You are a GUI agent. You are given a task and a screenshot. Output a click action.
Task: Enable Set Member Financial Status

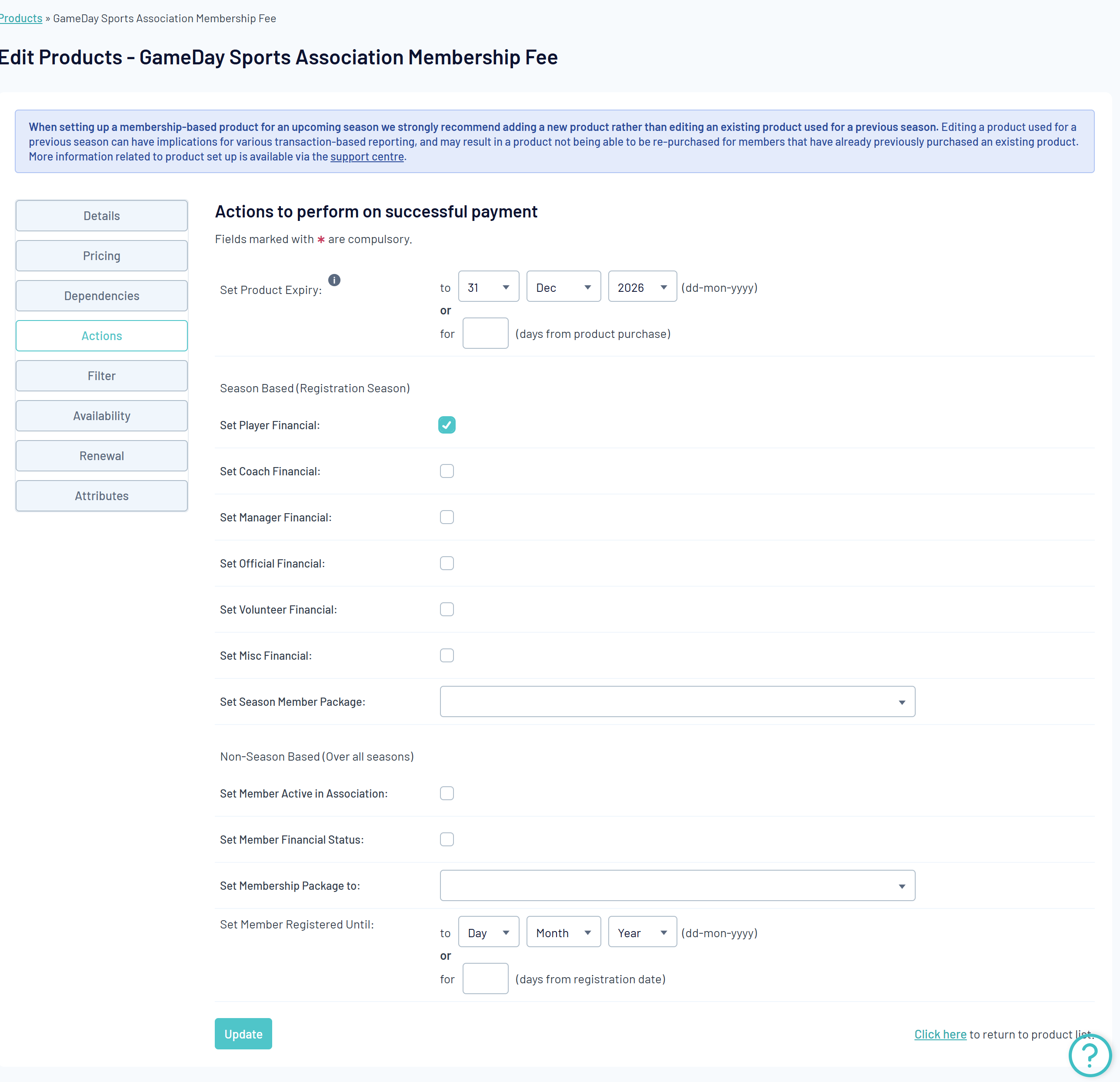tap(447, 840)
